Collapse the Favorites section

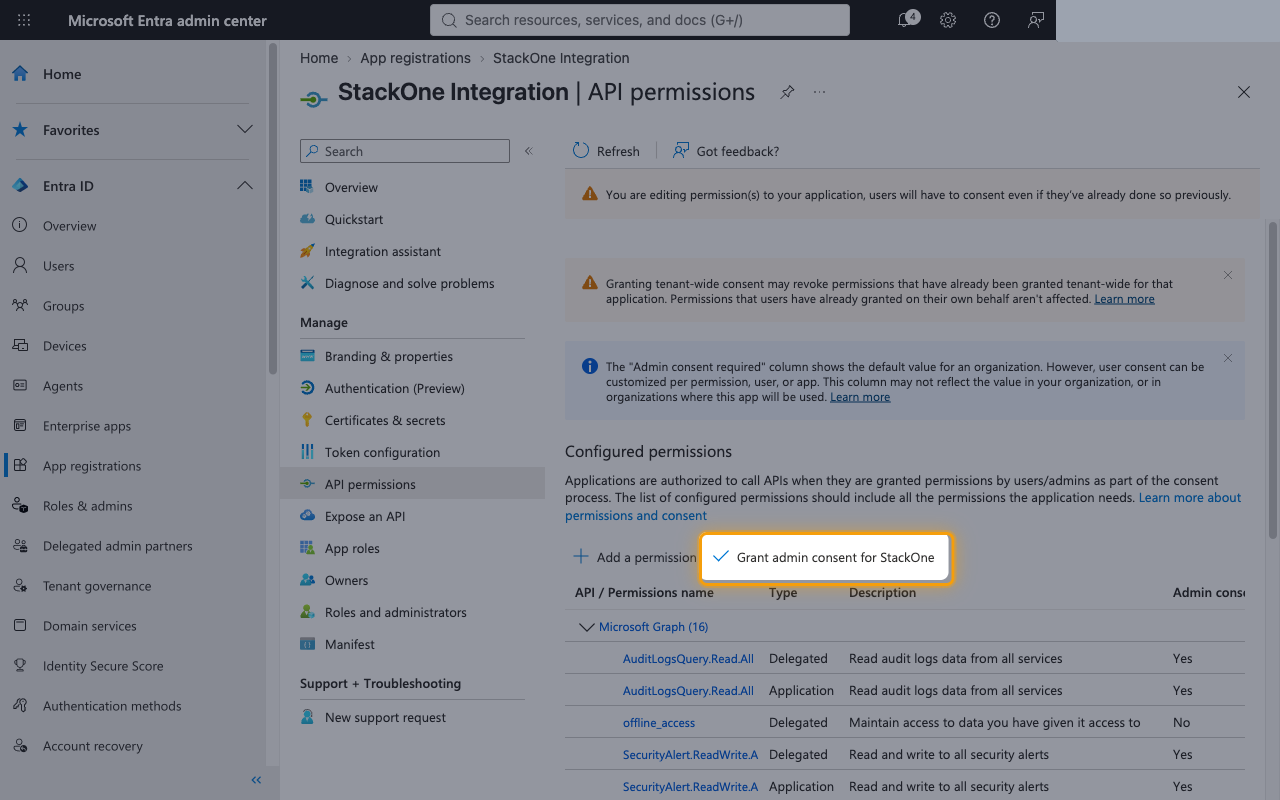(x=244, y=130)
